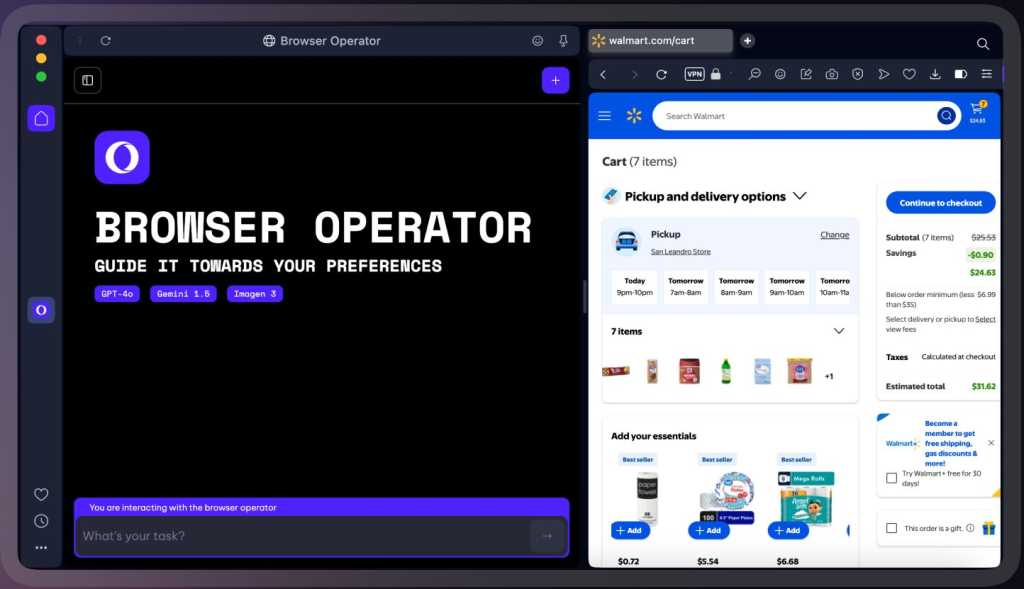Select the walmart.com/cart browser tab
This screenshot has width=1024, height=589.
point(660,40)
